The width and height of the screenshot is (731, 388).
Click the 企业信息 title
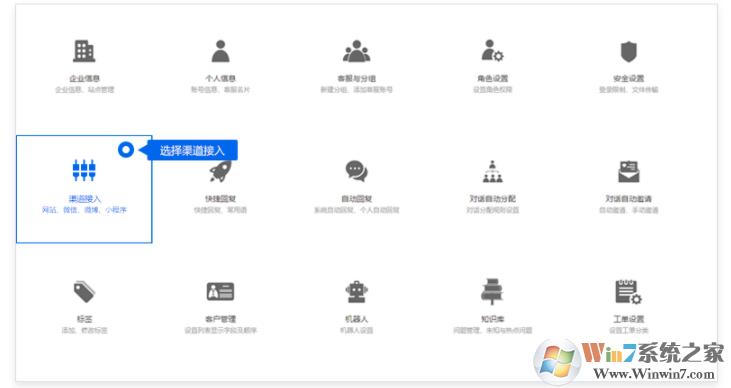pyautogui.click(x=84, y=78)
